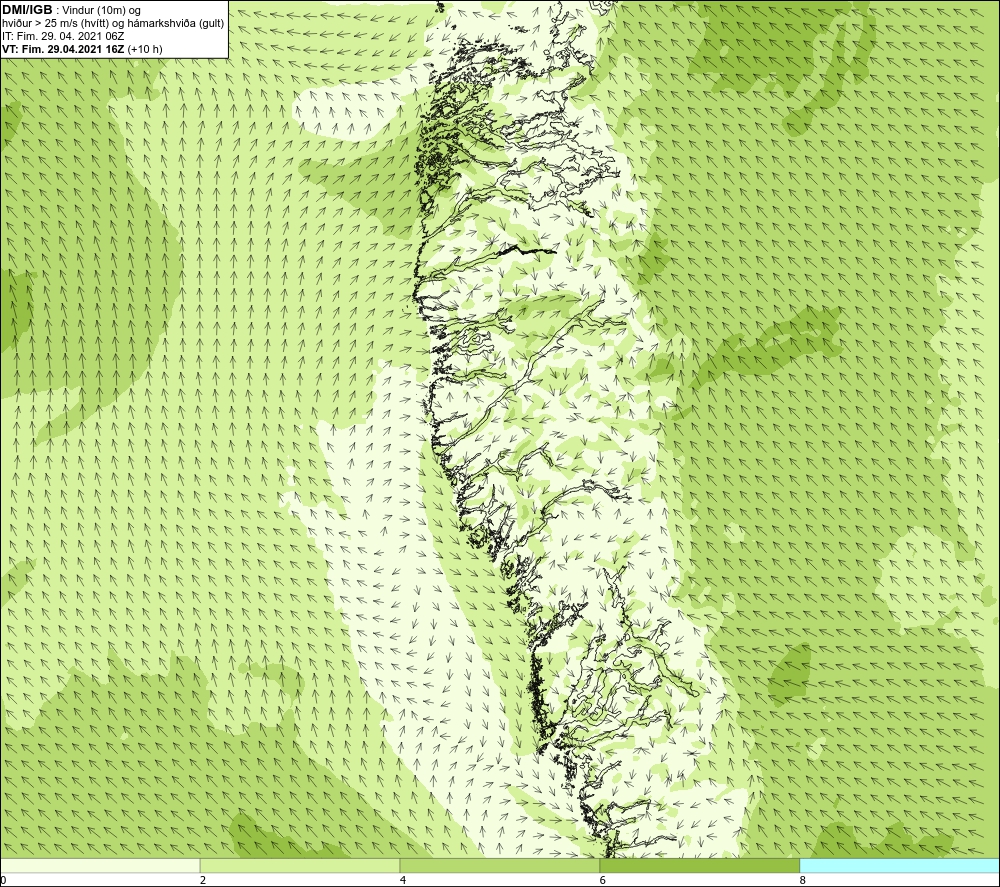Image resolution: width=1000 pixels, height=887 pixels.
Task: Click the scale label '2'
Action: pyautogui.click(x=203, y=881)
